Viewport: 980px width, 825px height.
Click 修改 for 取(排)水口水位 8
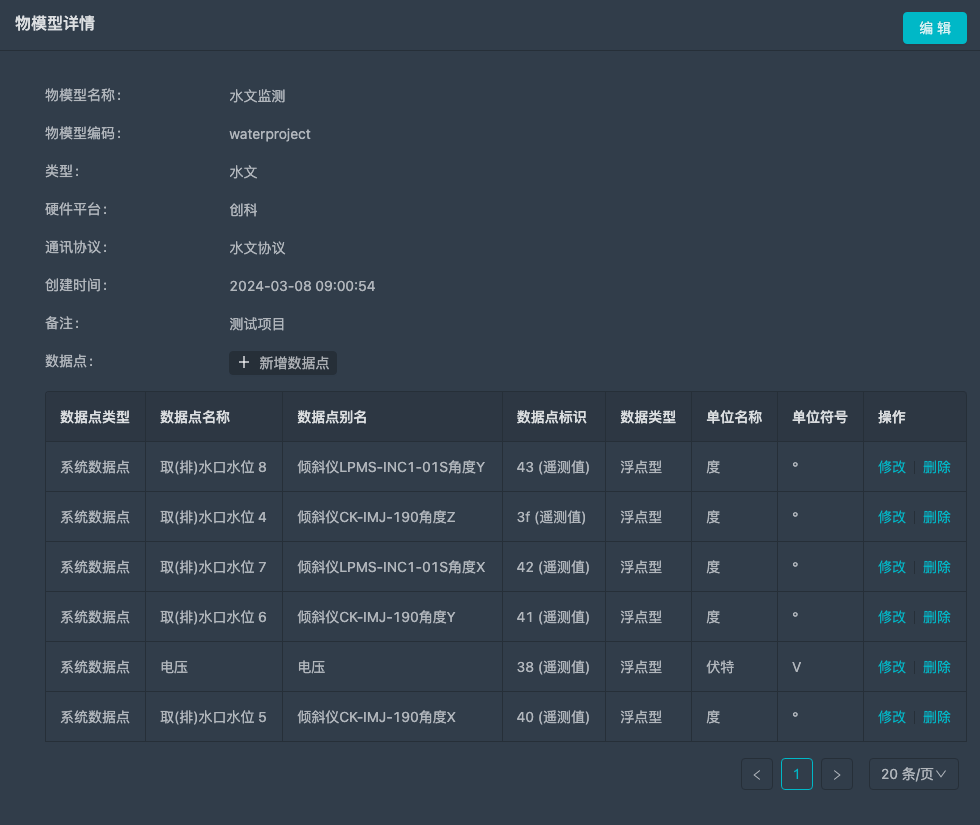[x=891, y=467]
